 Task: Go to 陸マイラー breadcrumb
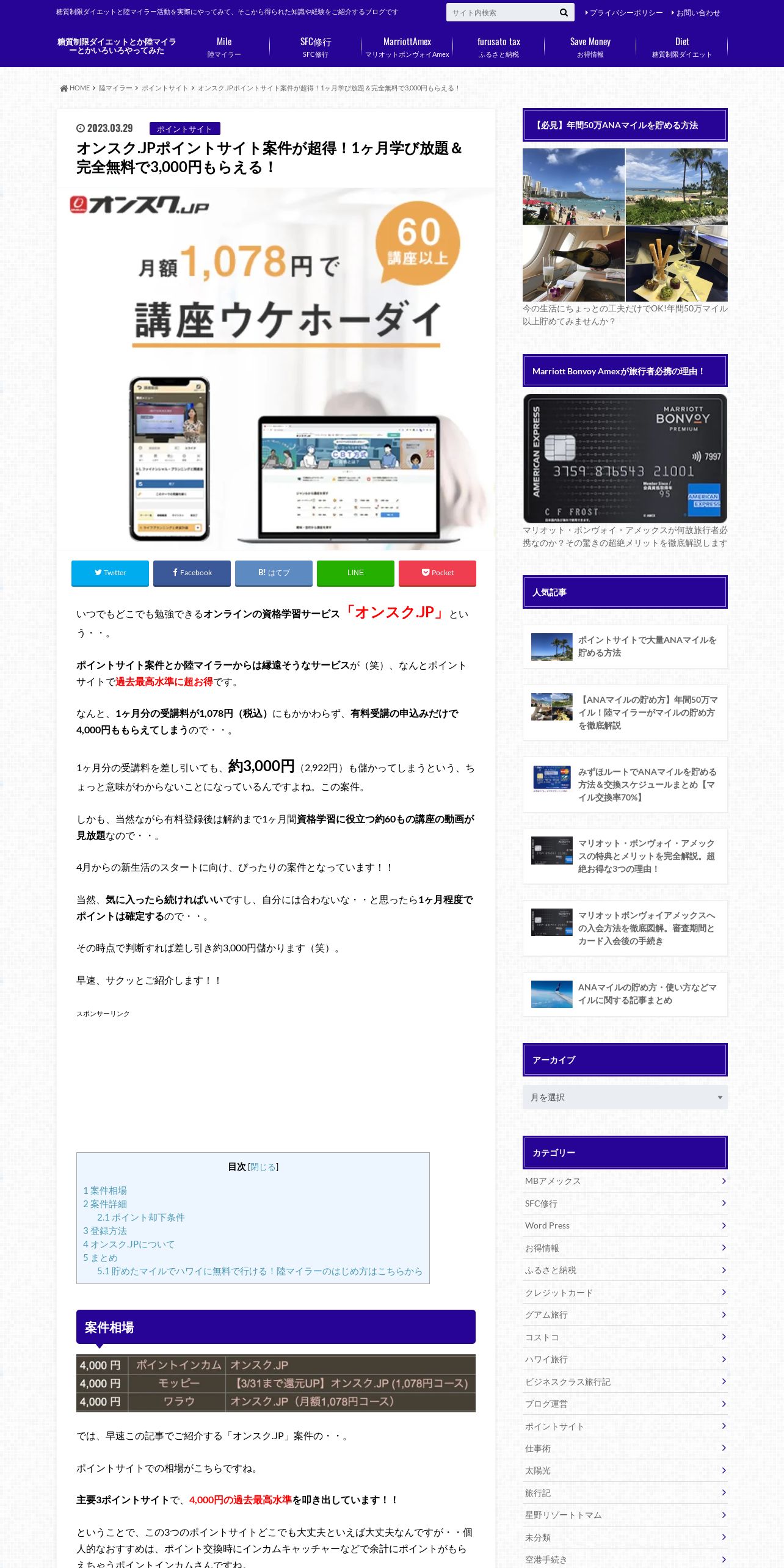(x=115, y=88)
